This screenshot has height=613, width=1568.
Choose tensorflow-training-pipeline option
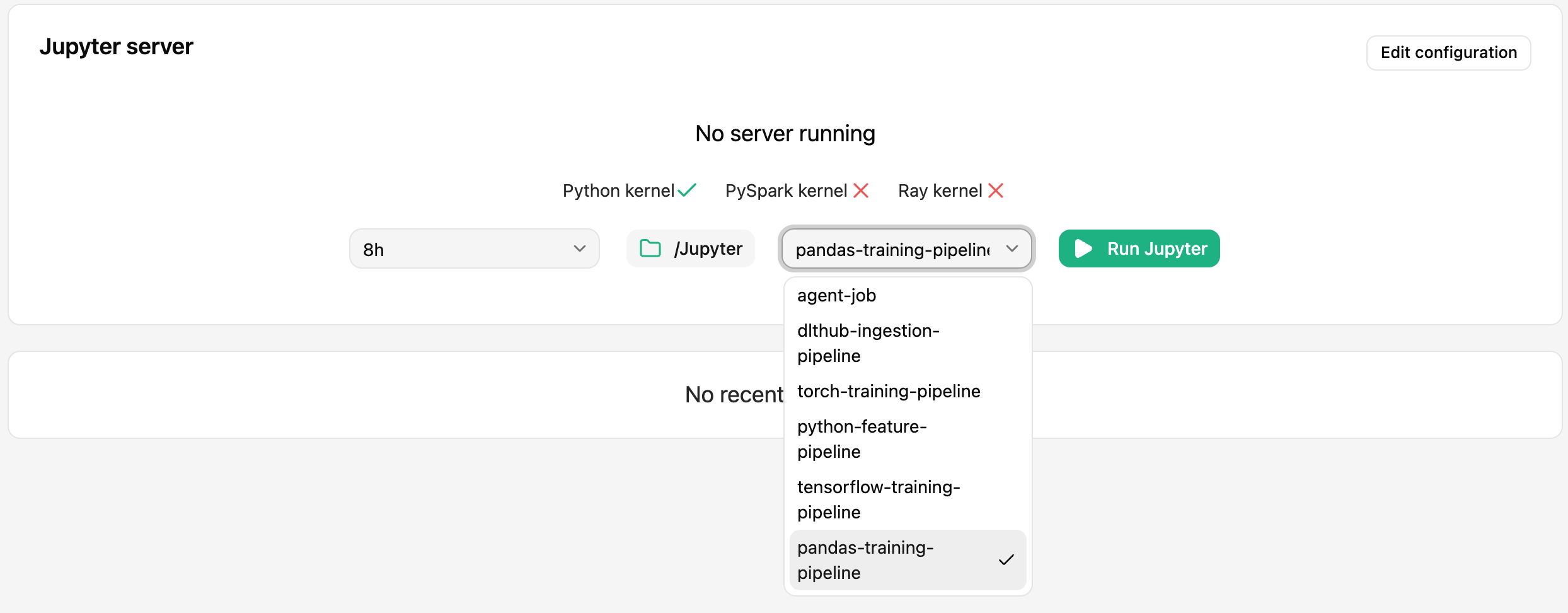908,499
